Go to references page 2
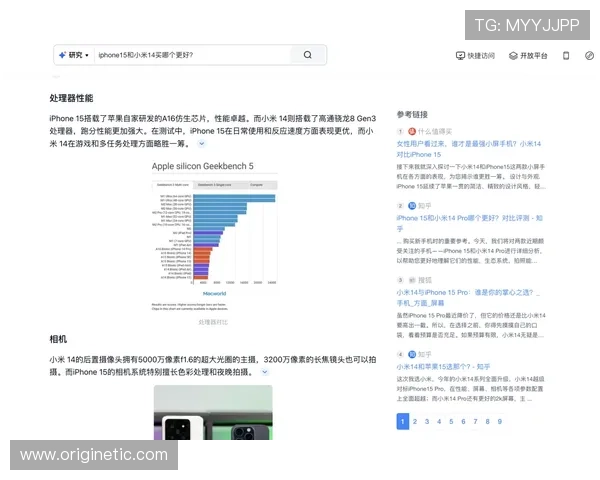The width and height of the screenshot is (600, 480). [x=415, y=421]
